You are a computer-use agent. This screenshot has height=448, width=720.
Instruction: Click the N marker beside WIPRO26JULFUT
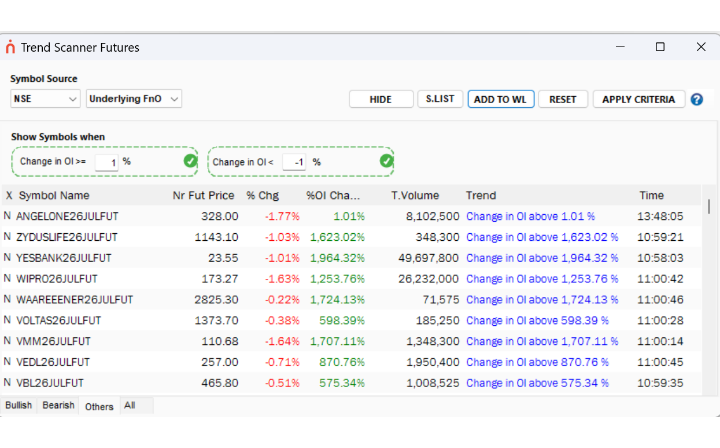tap(7, 278)
